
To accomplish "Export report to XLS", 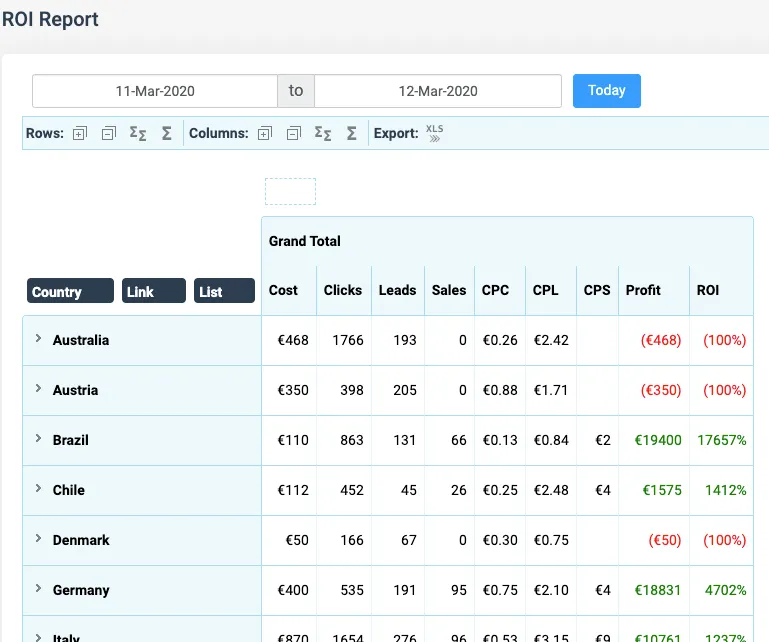I will click(435, 133).
